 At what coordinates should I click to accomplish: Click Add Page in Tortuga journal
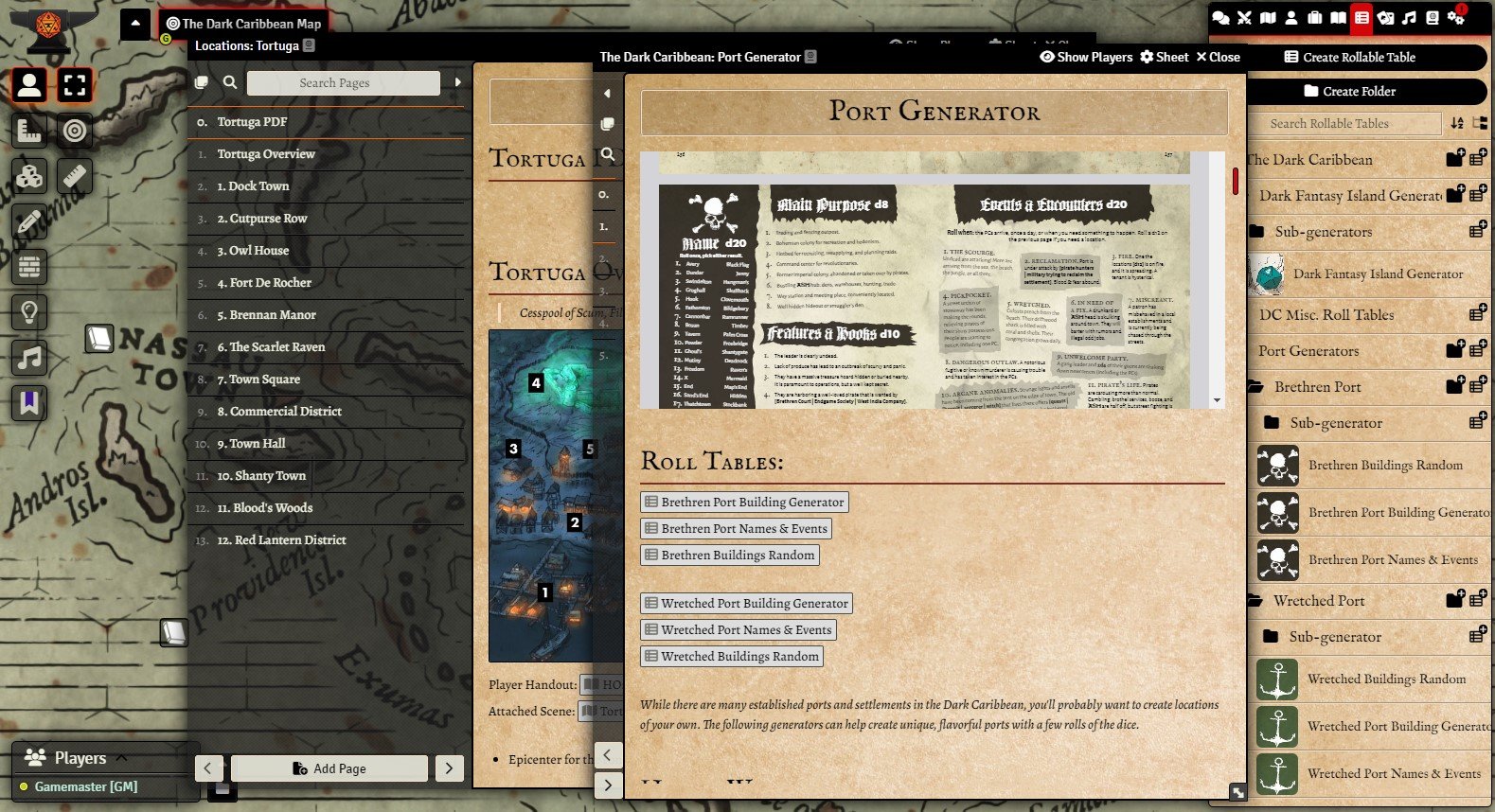329,768
